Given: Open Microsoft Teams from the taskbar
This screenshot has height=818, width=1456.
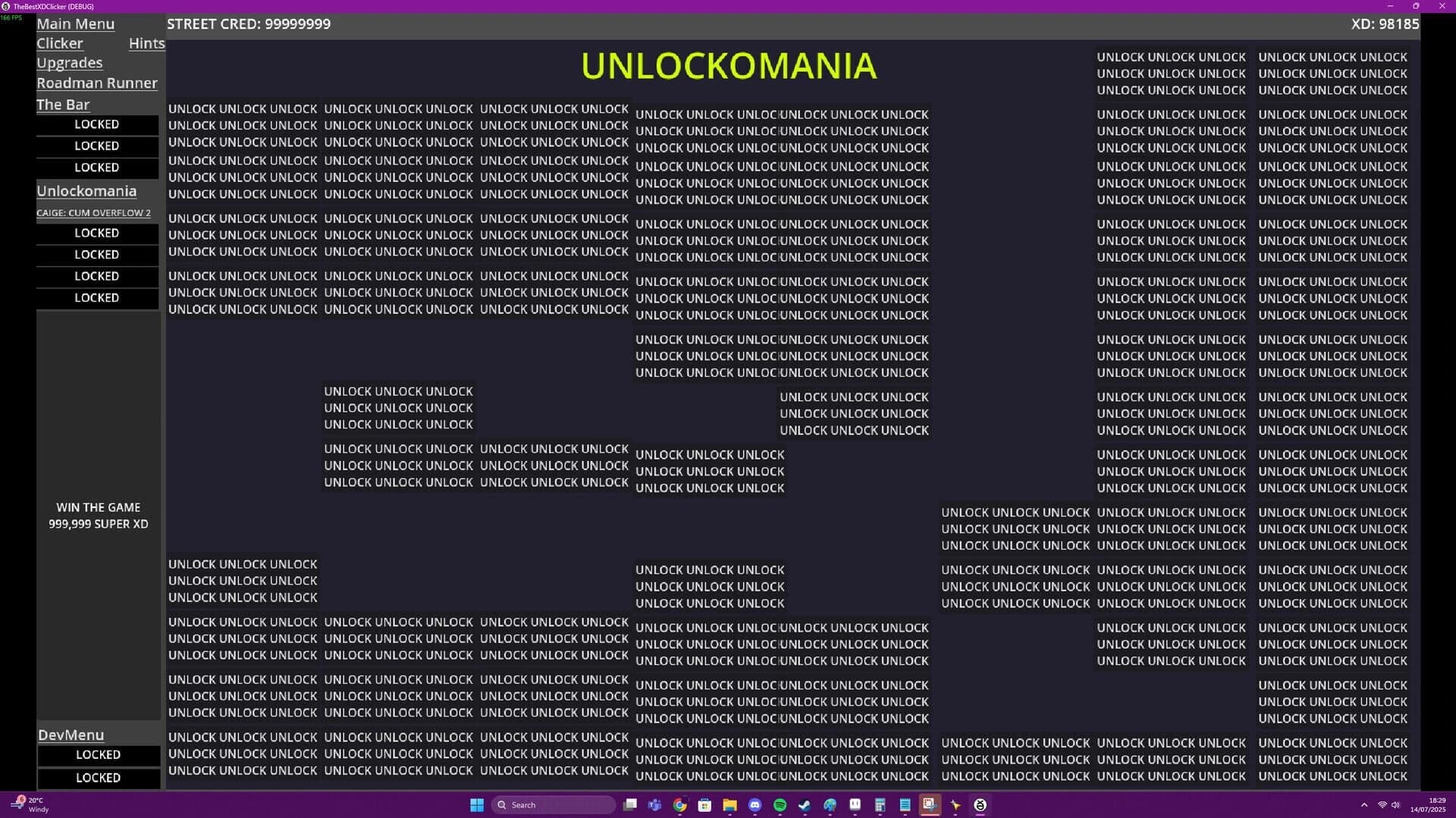Looking at the screenshot, I should (654, 805).
